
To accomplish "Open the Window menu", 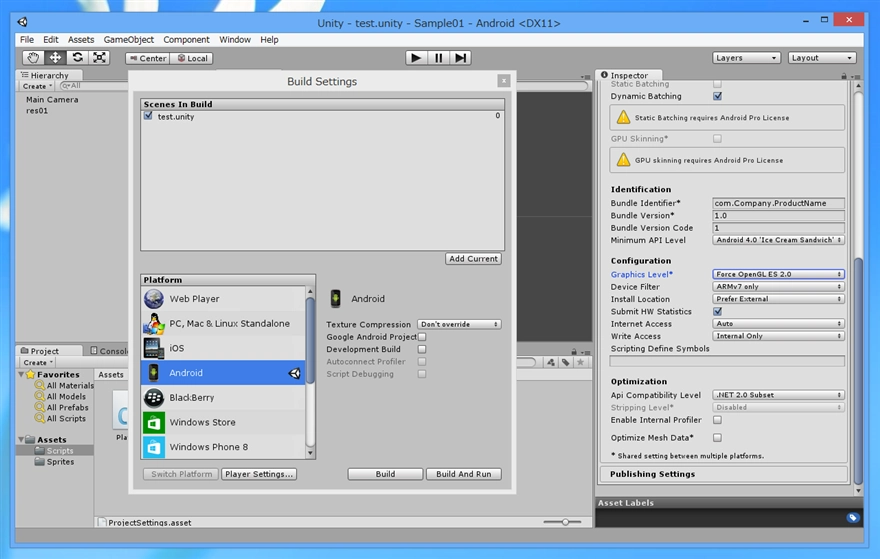I will click(235, 40).
